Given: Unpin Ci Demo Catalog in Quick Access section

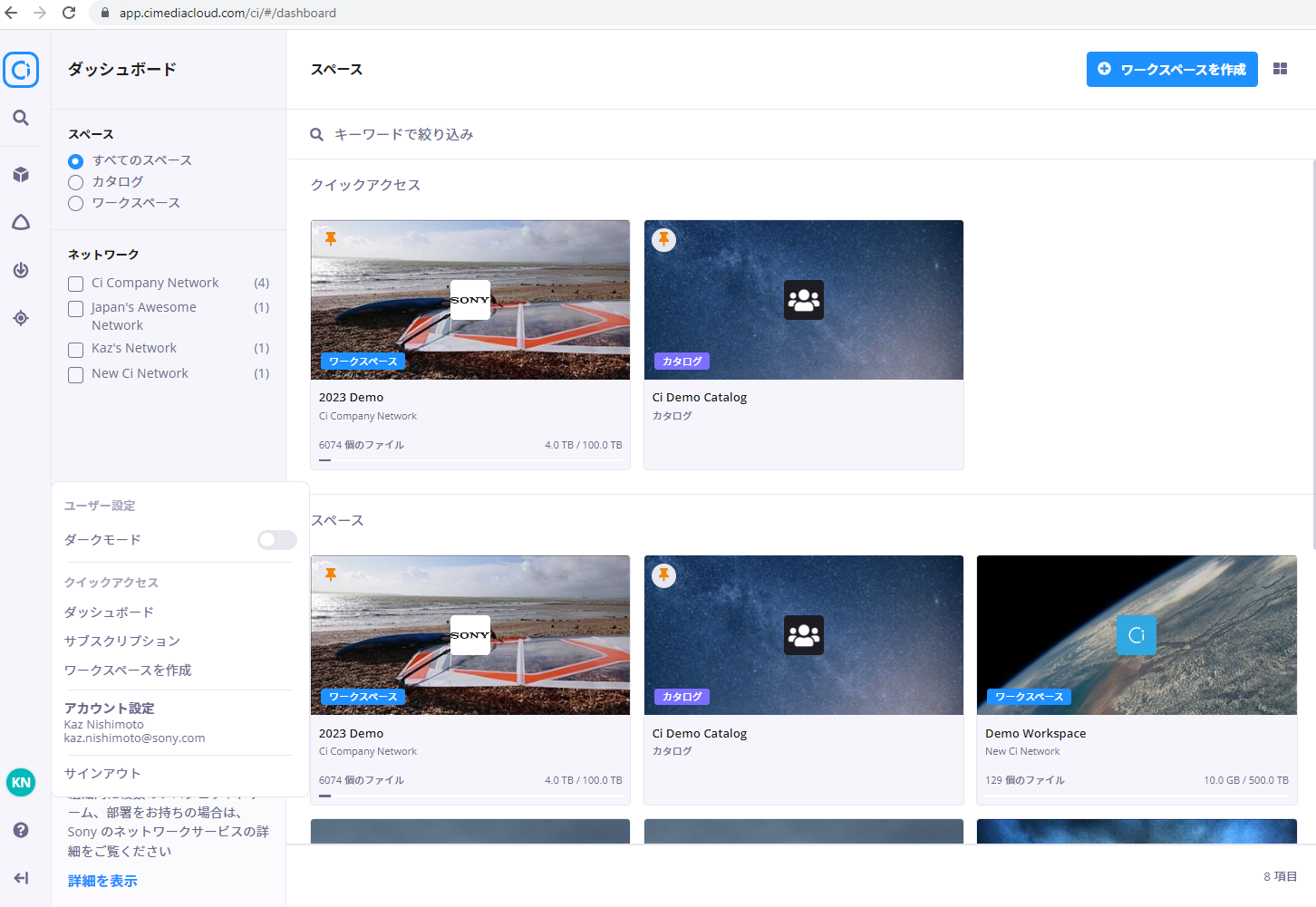Looking at the screenshot, I should click(x=664, y=239).
